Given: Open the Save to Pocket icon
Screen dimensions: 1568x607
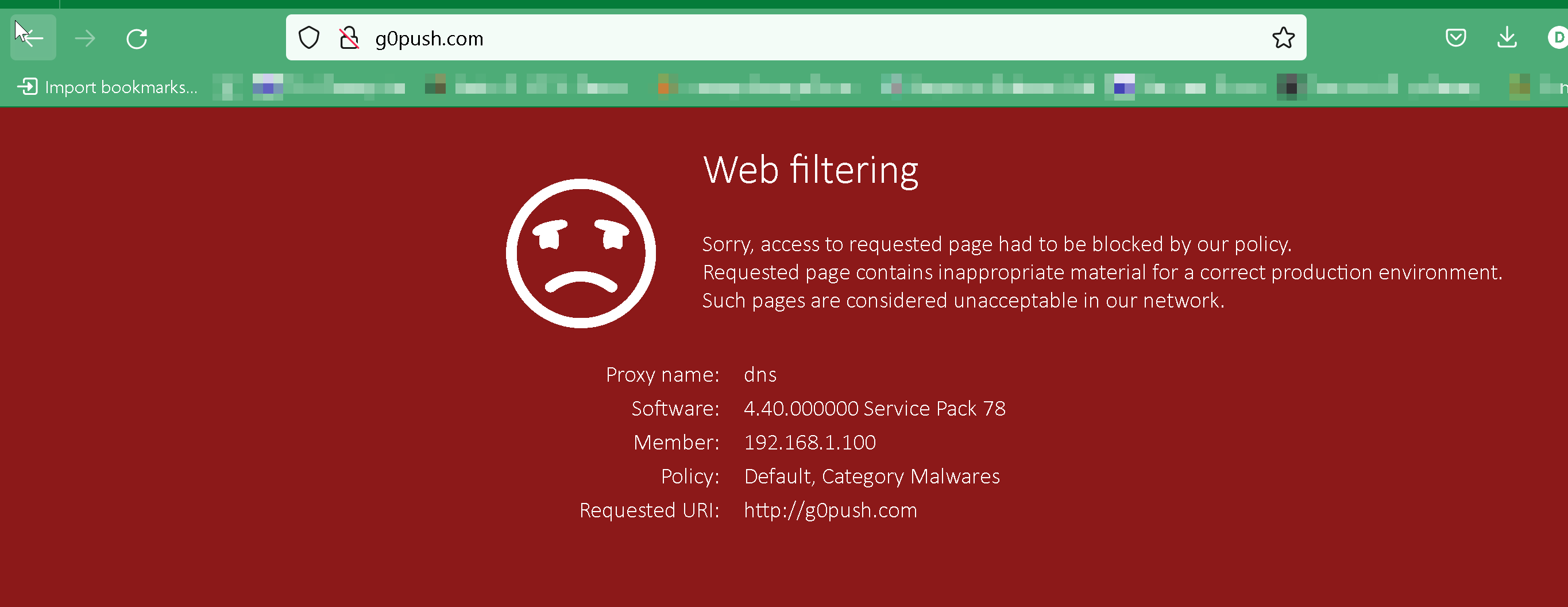Looking at the screenshot, I should pyautogui.click(x=1455, y=38).
